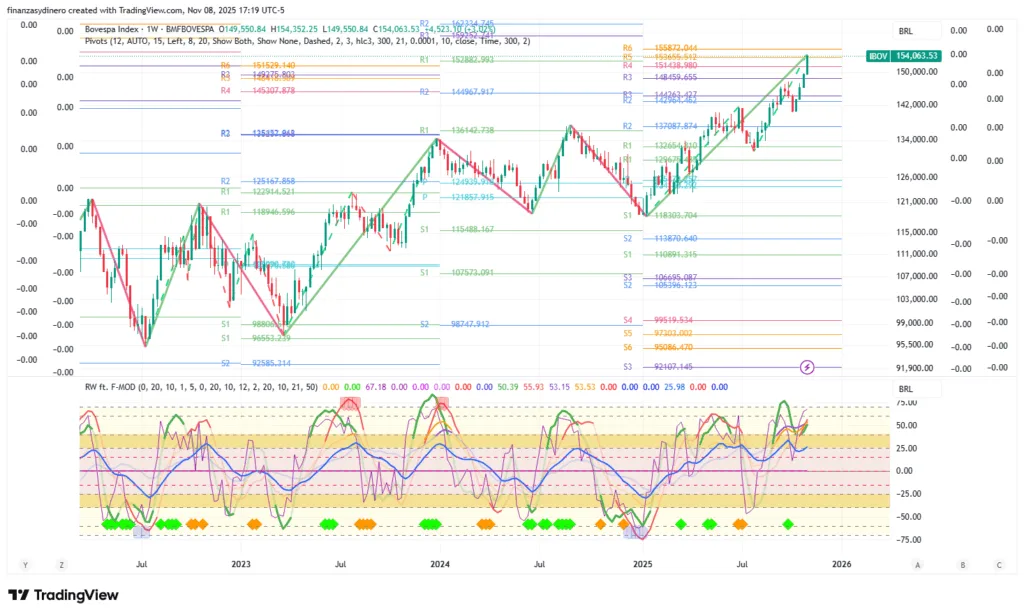The height and width of the screenshot is (616, 1024).
Task: Open the BRL currency selector on indicator pane
Action: click(906, 388)
